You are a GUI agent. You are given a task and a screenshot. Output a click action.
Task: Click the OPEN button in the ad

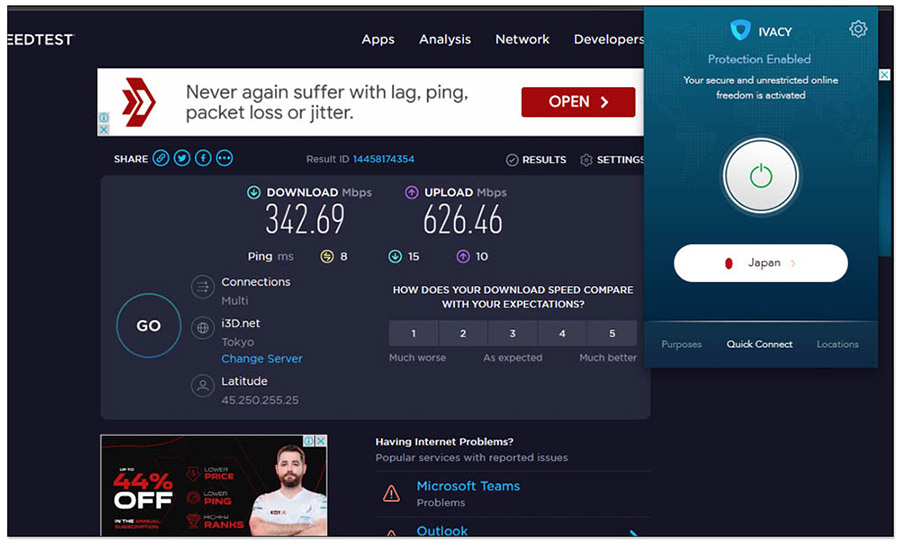[578, 102]
